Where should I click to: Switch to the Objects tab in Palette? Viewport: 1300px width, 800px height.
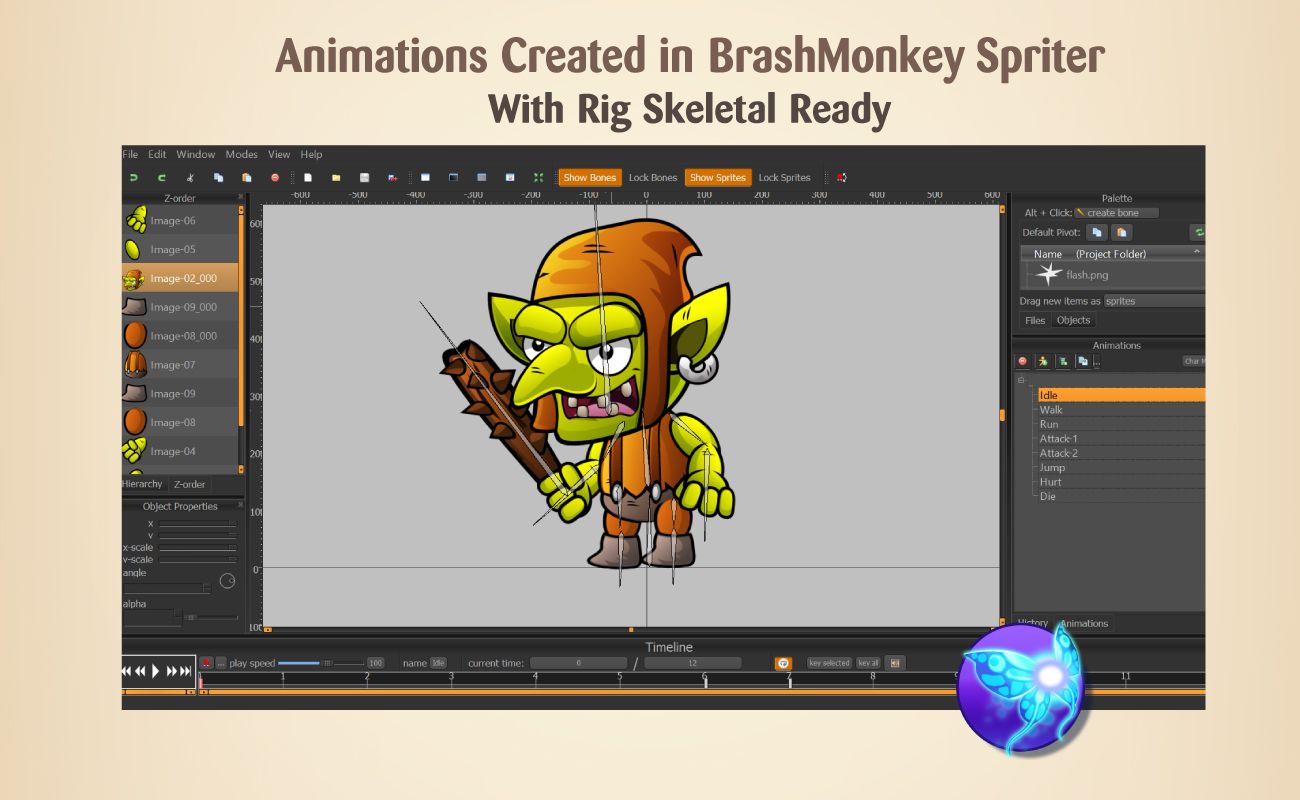[x=1073, y=320]
